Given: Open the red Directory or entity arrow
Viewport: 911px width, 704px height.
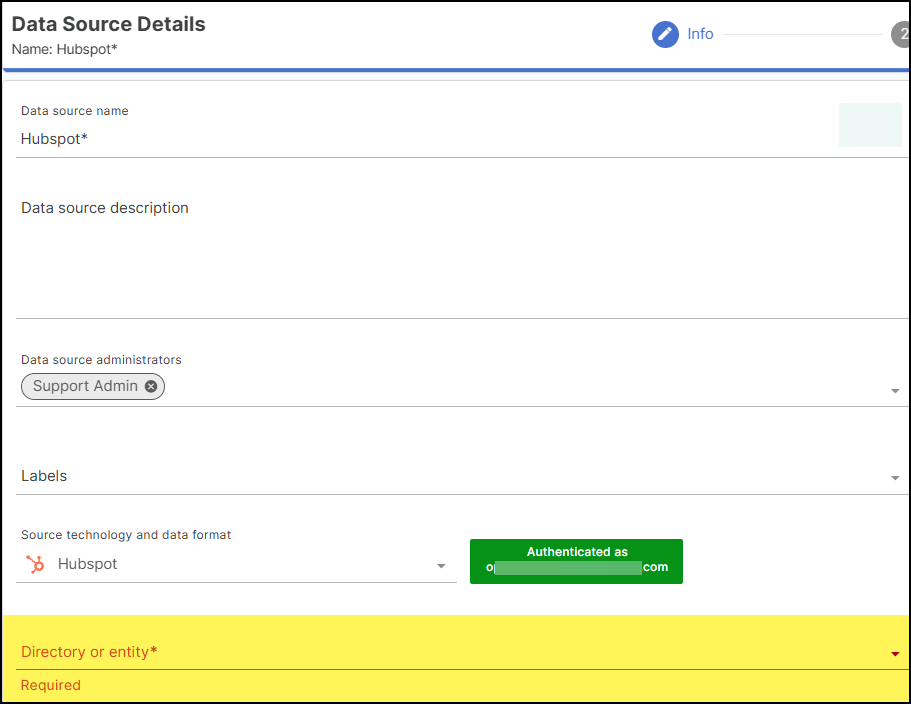Looking at the screenshot, I should [x=895, y=654].
